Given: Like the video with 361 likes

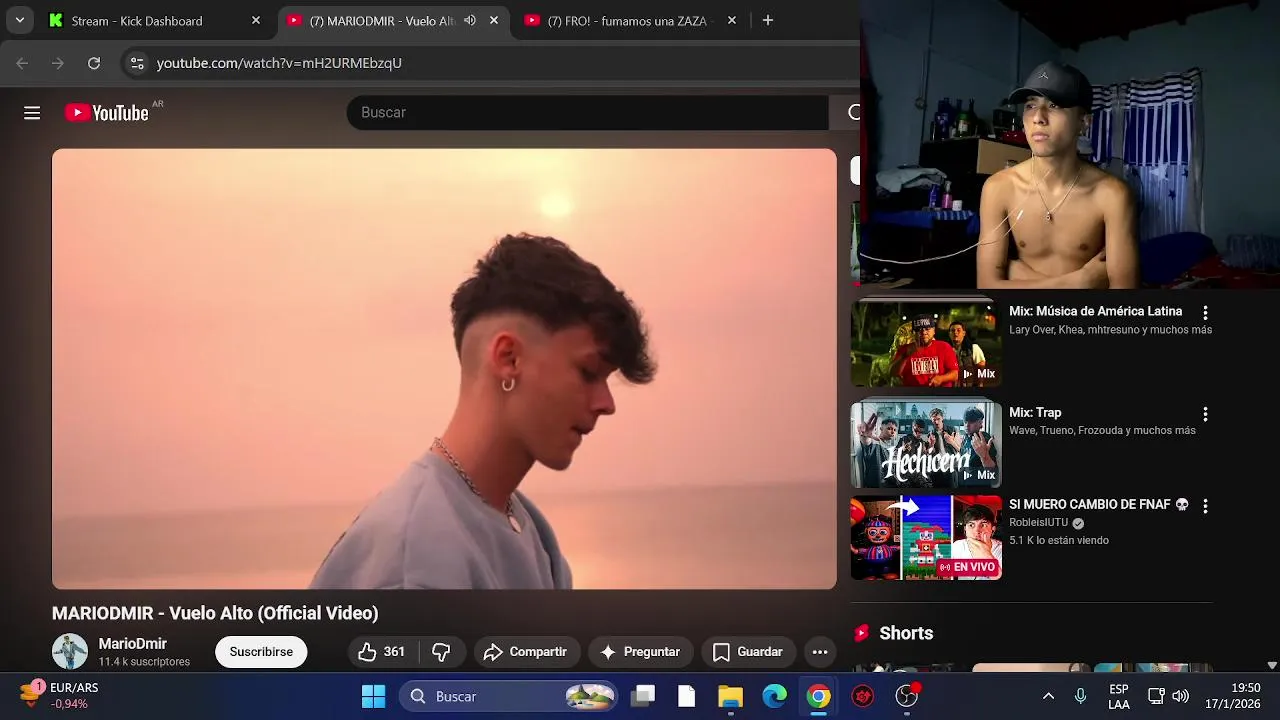Looking at the screenshot, I should pyautogui.click(x=381, y=652).
